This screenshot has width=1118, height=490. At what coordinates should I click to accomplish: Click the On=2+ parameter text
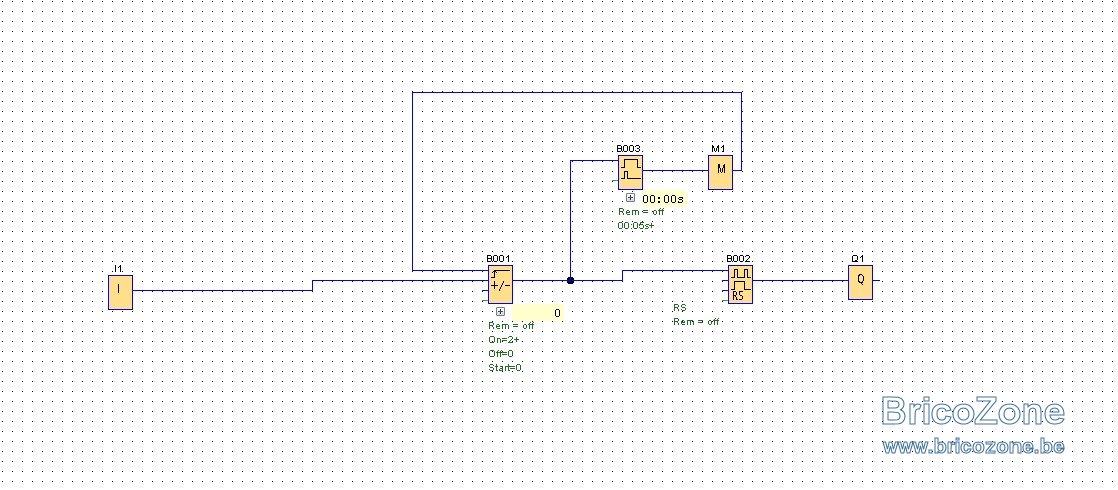point(503,340)
